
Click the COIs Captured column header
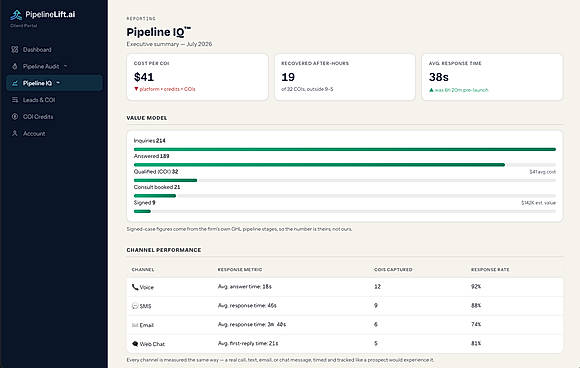pyautogui.click(x=393, y=270)
